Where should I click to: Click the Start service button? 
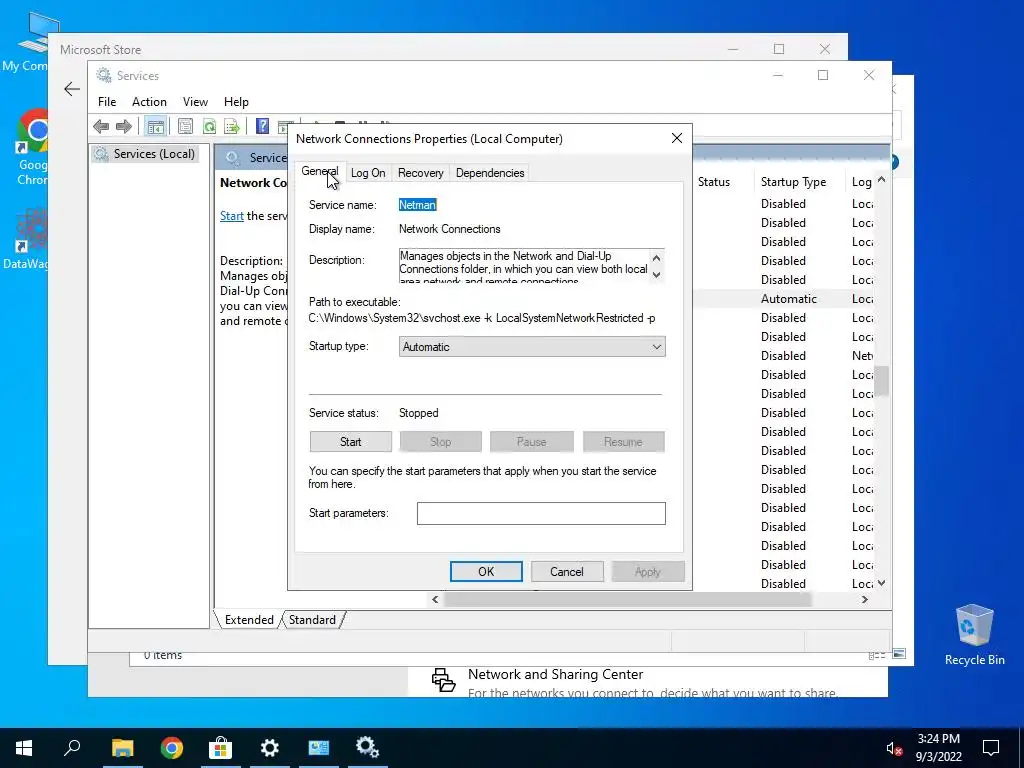(x=351, y=442)
